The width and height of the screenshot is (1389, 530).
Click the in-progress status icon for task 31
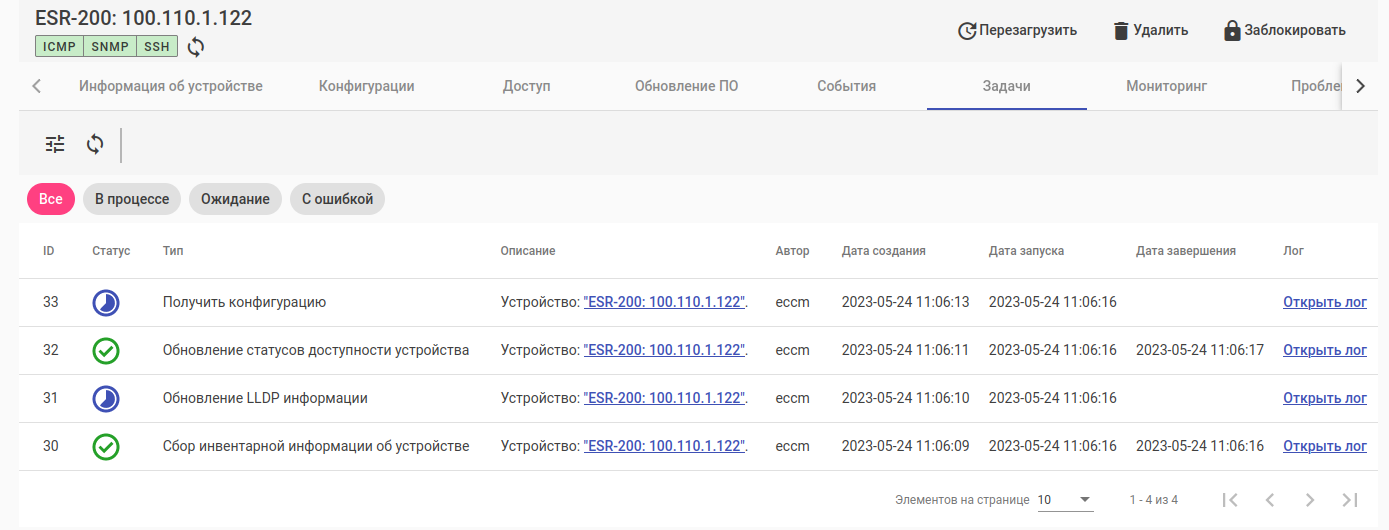106,399
